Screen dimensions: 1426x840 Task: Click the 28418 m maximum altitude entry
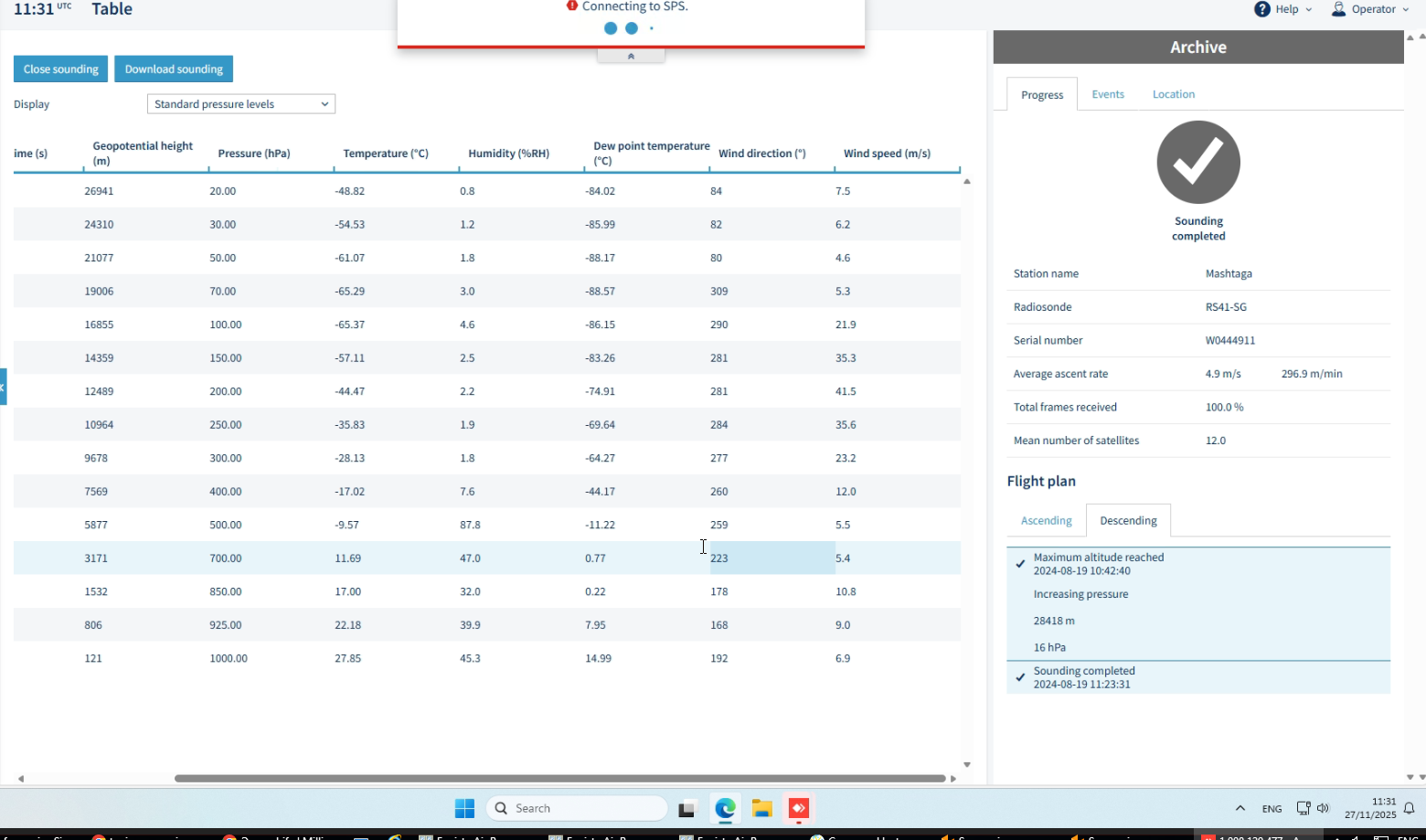[x=1054, y=621]
